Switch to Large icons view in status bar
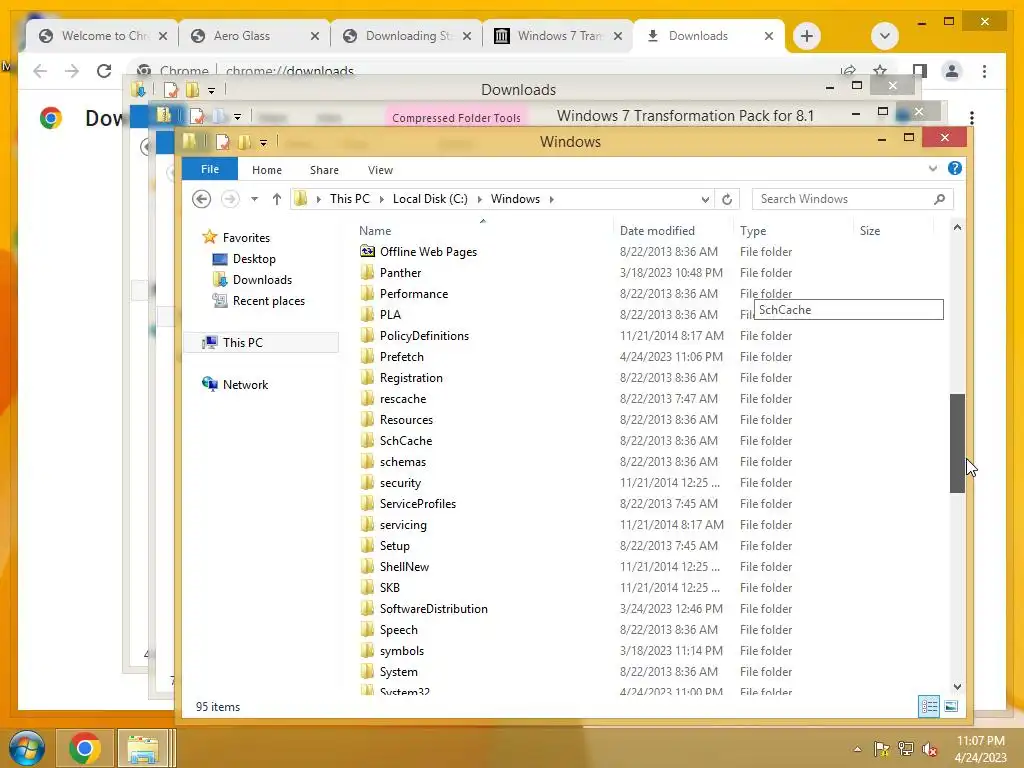This screenshot has width=1024, height=768. pos(951,706)
